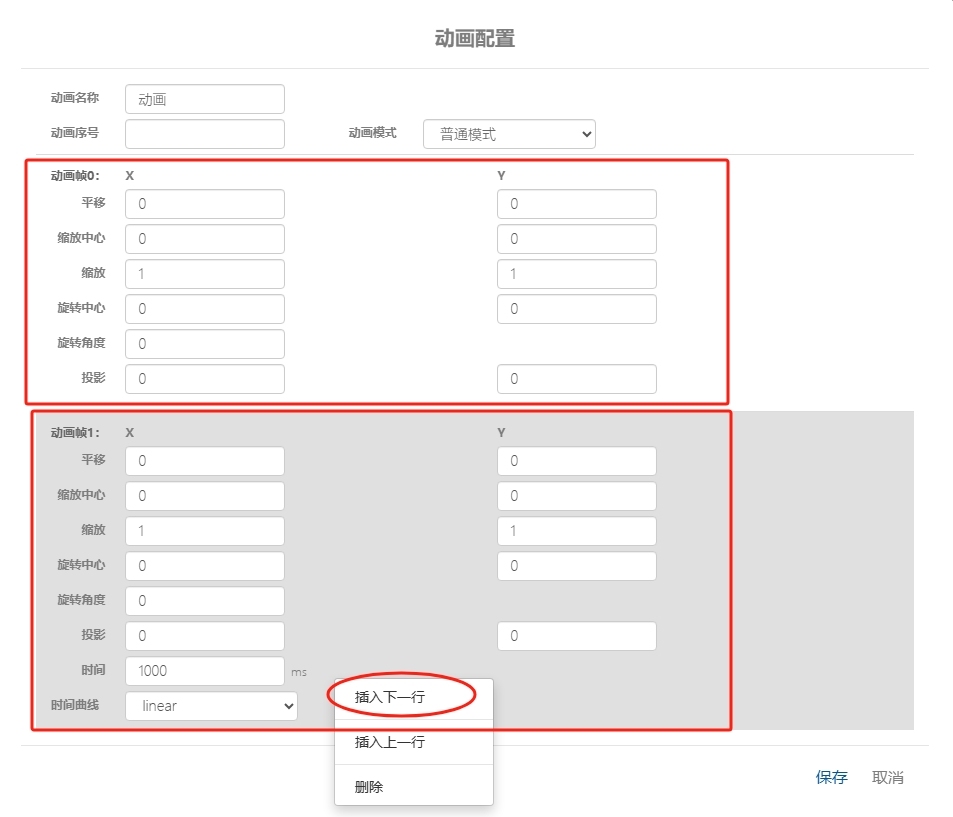Click 动画帧0 平移 Y input

point(576,204)
